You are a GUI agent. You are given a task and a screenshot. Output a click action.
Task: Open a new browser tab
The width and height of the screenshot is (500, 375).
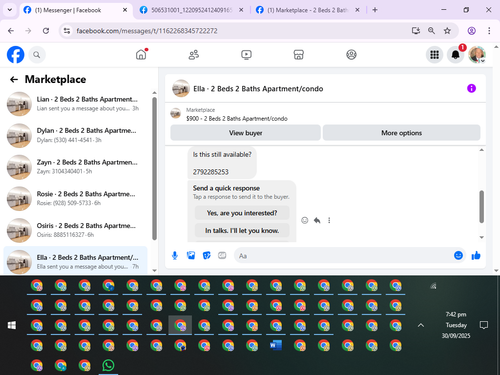tap(375, 10)
